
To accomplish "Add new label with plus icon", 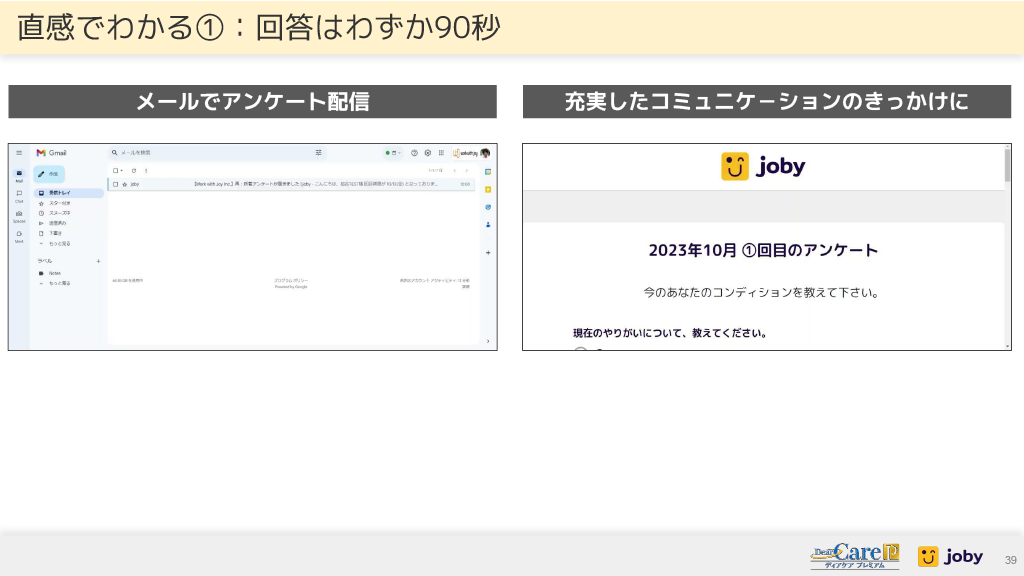I will click(98, 261).
